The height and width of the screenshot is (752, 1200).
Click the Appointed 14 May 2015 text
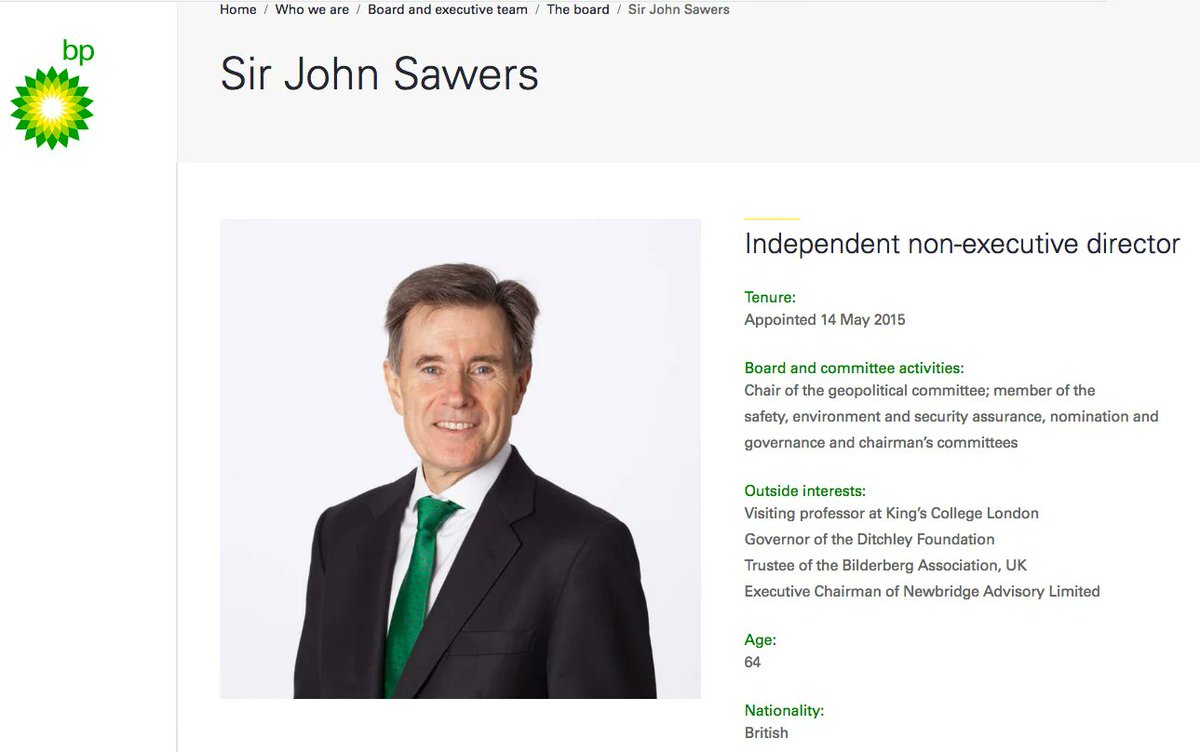click(825, 320)
